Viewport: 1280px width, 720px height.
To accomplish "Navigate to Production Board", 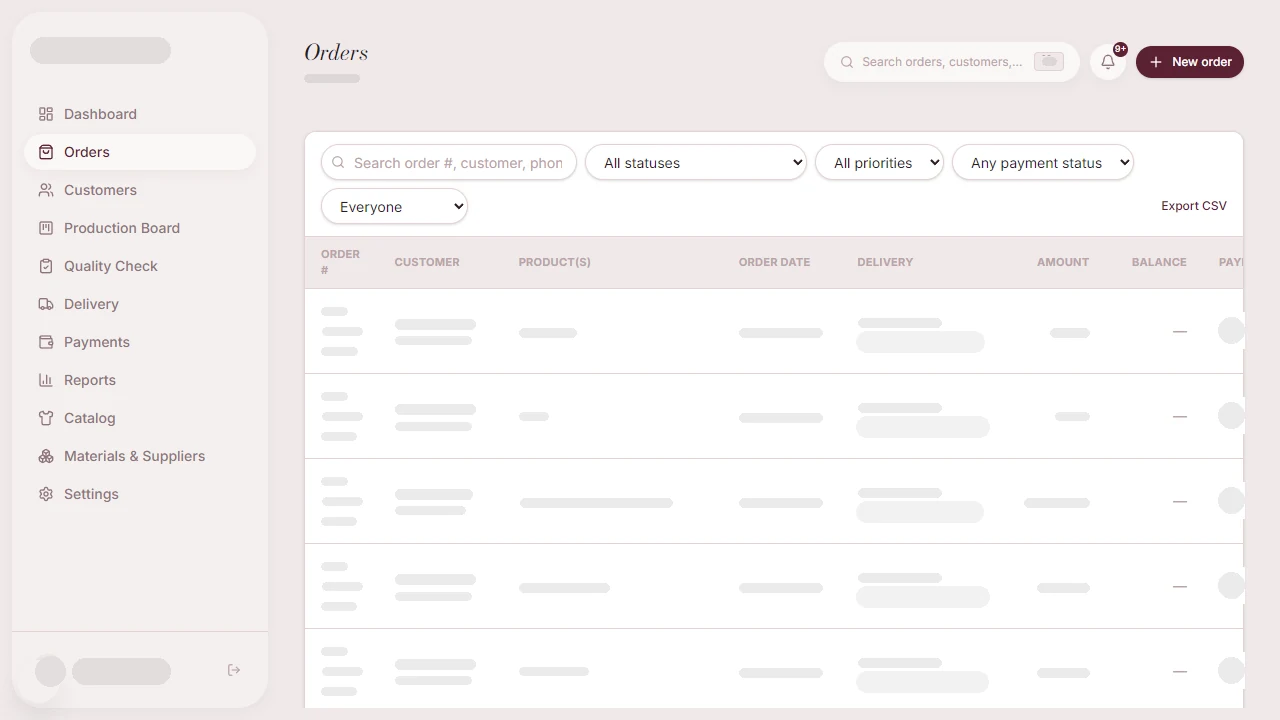I will 140,228.
